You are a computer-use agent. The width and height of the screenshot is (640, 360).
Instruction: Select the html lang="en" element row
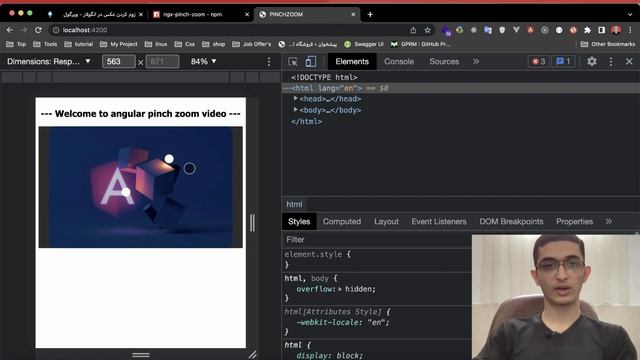pos(461,88)
